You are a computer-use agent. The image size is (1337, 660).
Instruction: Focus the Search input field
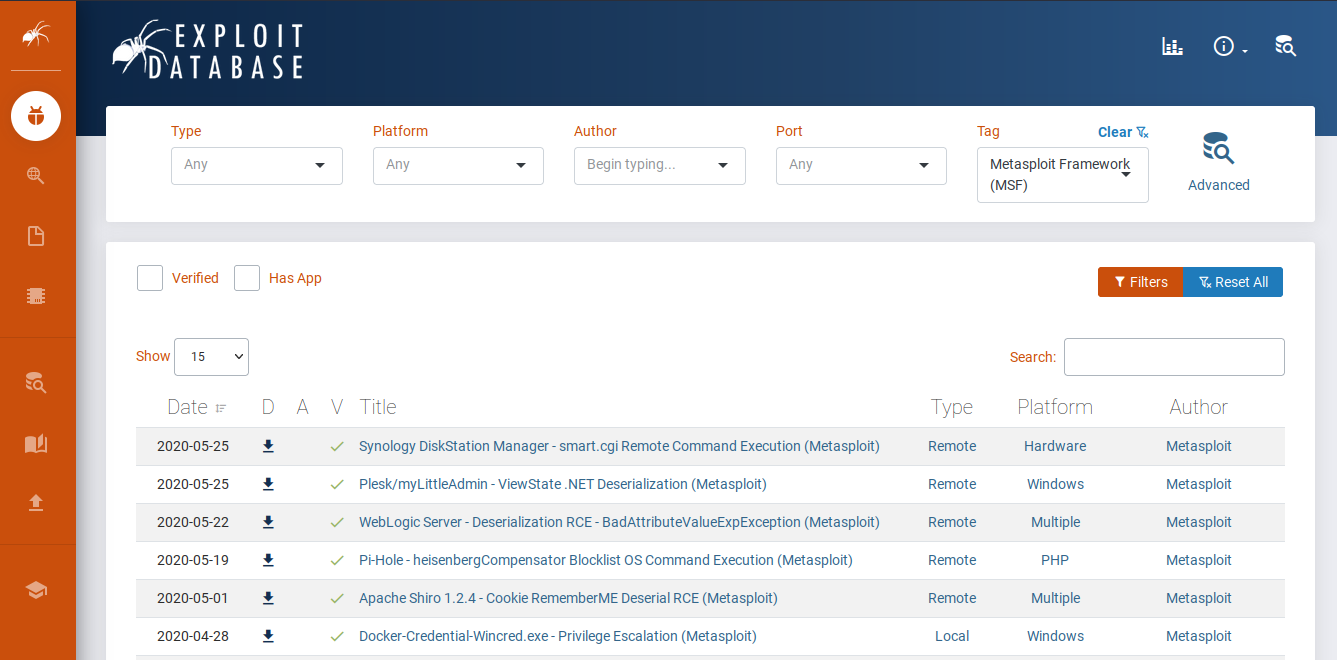pyautogui.click(x=1174, y=357)
